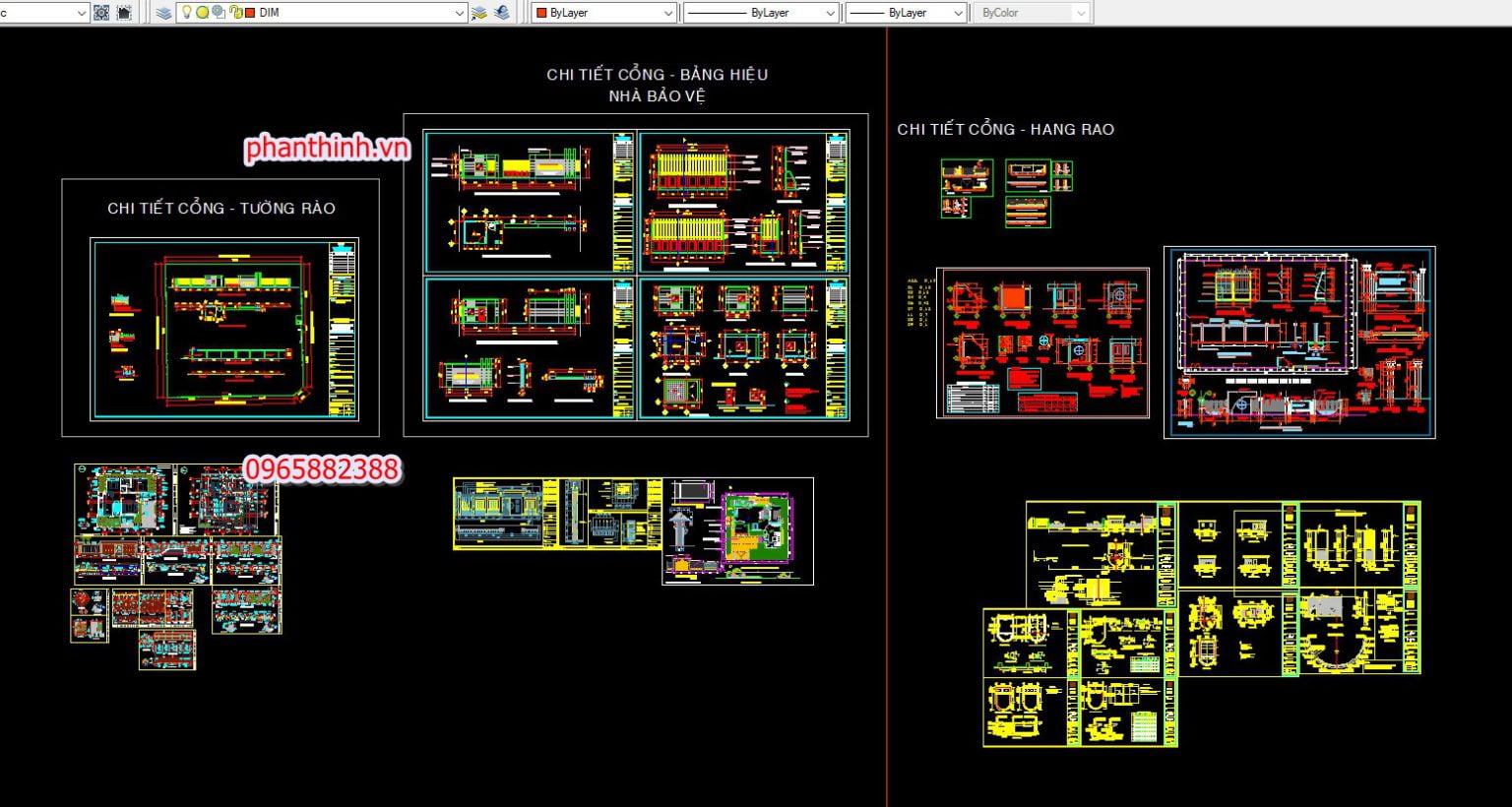Select the title "CHI TIẾT CỔNG - HANG RAO"

pos(1005,129)
